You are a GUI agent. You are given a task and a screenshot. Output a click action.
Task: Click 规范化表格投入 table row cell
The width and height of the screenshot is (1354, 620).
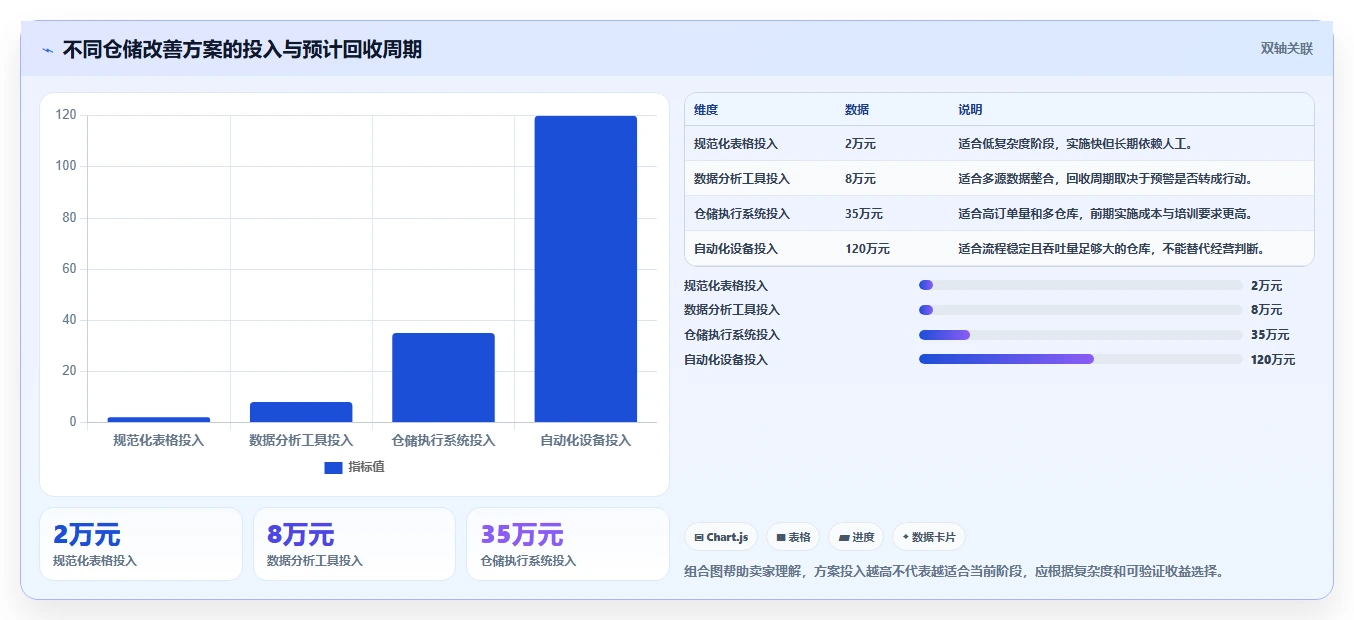[x=736, y=144]
